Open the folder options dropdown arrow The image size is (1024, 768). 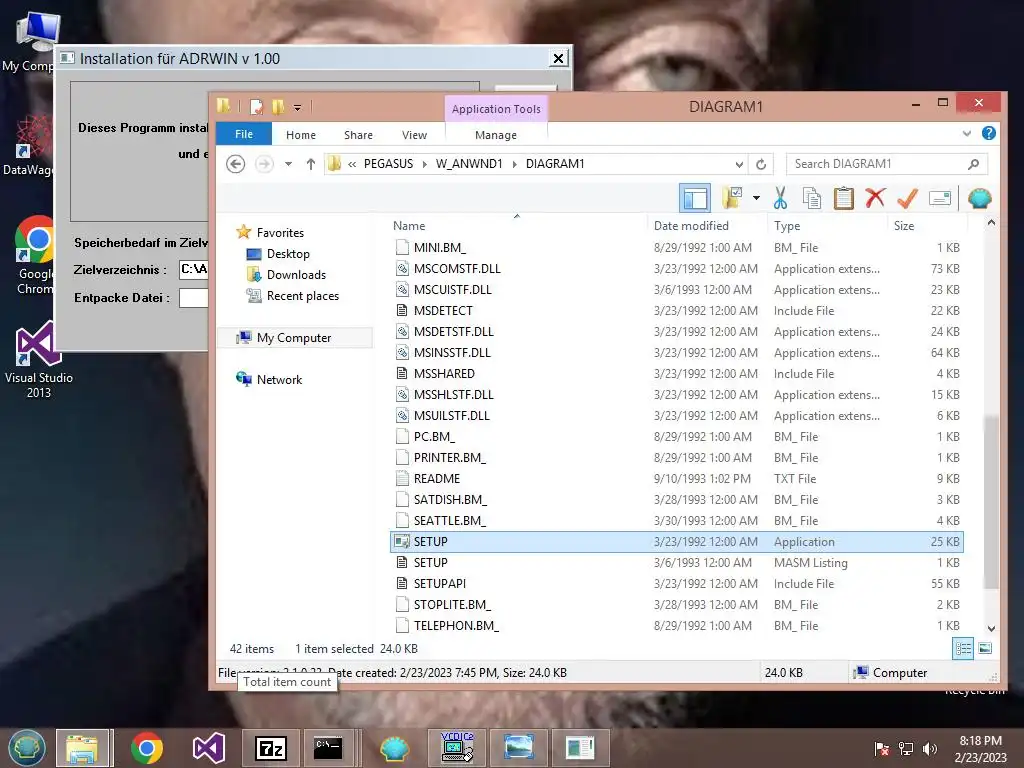pyautogui.click(x=756, y=198)
